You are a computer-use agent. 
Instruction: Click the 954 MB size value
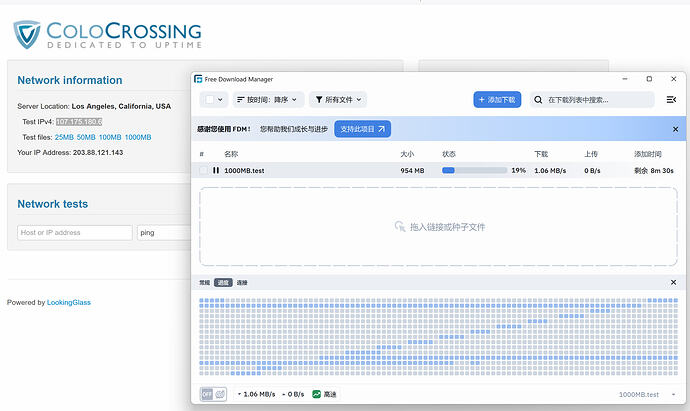pos(412,171)
